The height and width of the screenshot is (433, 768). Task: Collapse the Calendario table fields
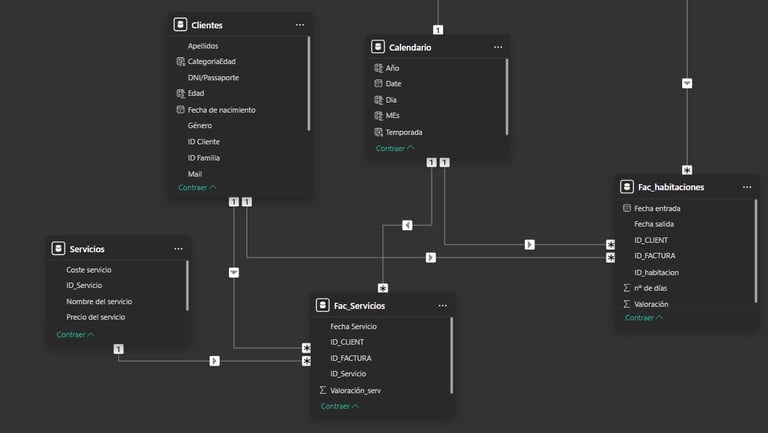pos(395,148)
